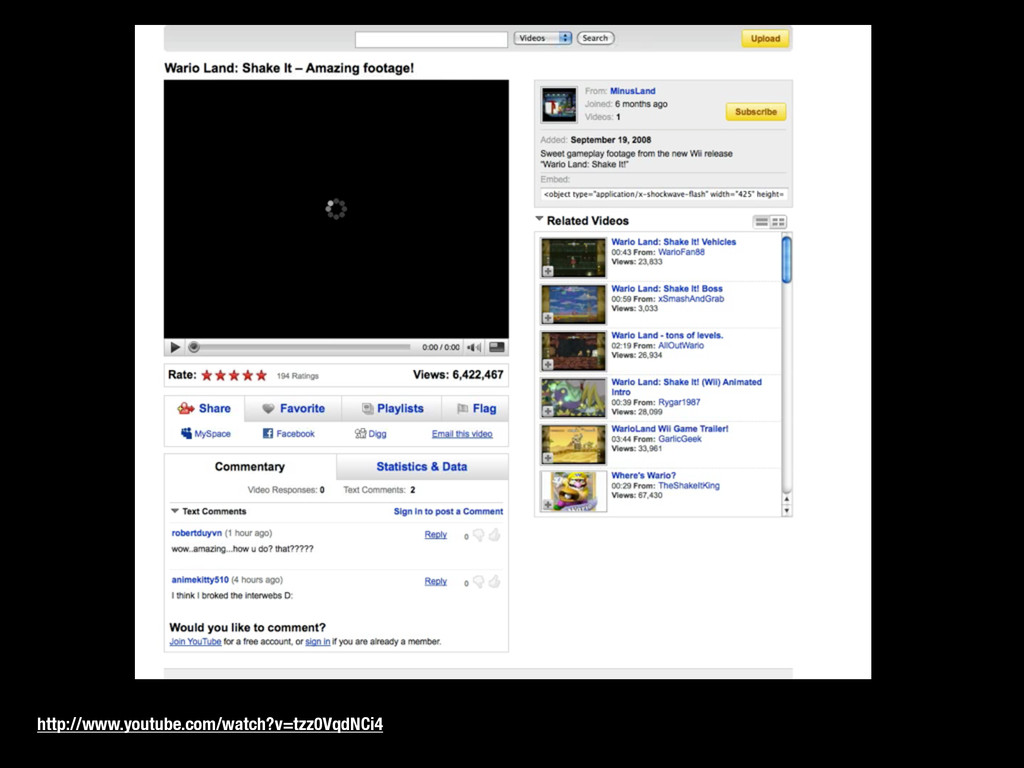Add Game Trailer video to quicklist

(548, 458)
